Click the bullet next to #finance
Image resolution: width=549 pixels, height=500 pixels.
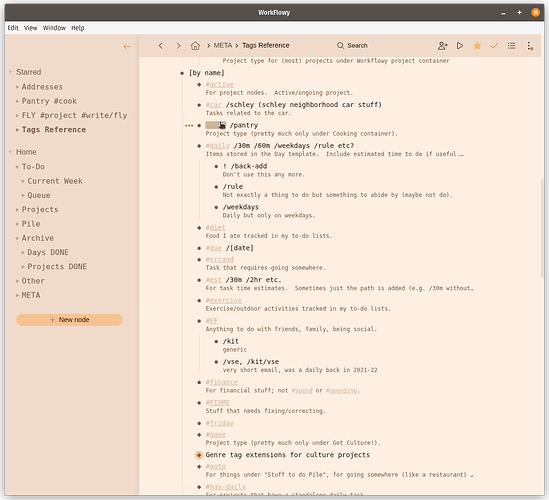[x=199, y=382]
